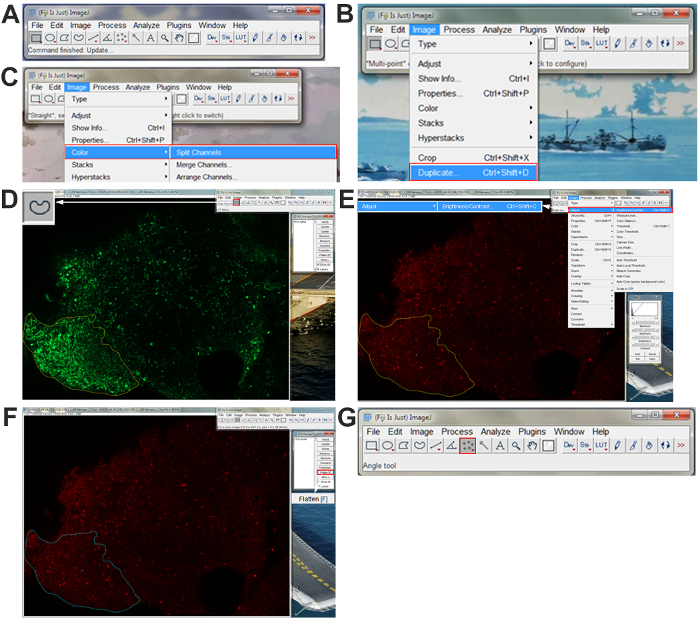Activate the Text tool in panel A

coord(150,38)
